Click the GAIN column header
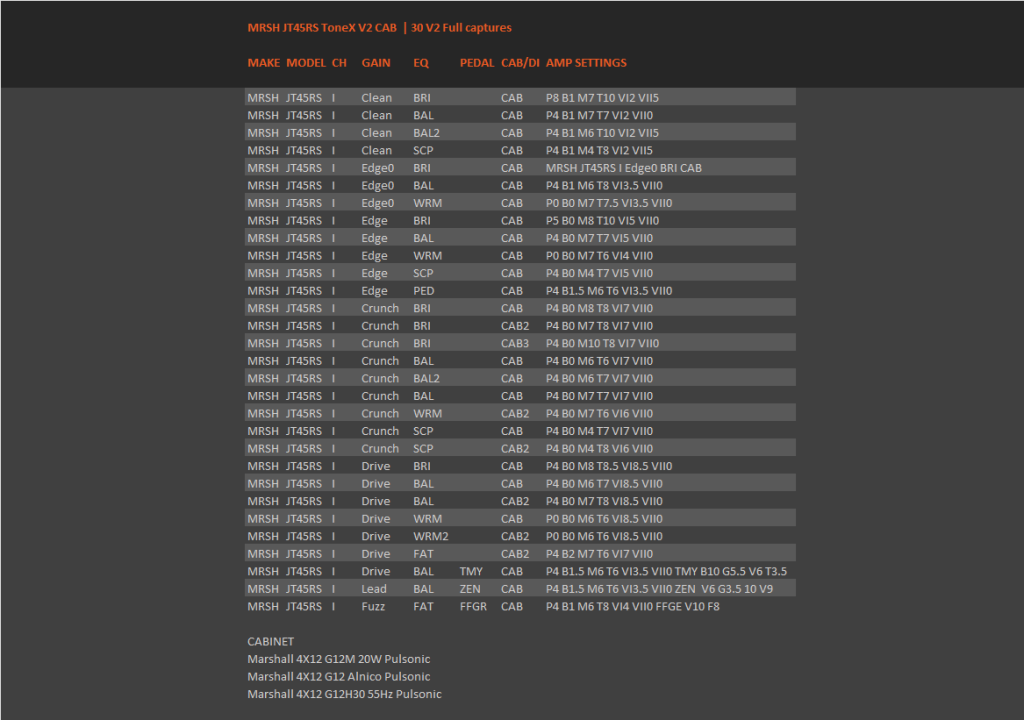 [376, 63]
